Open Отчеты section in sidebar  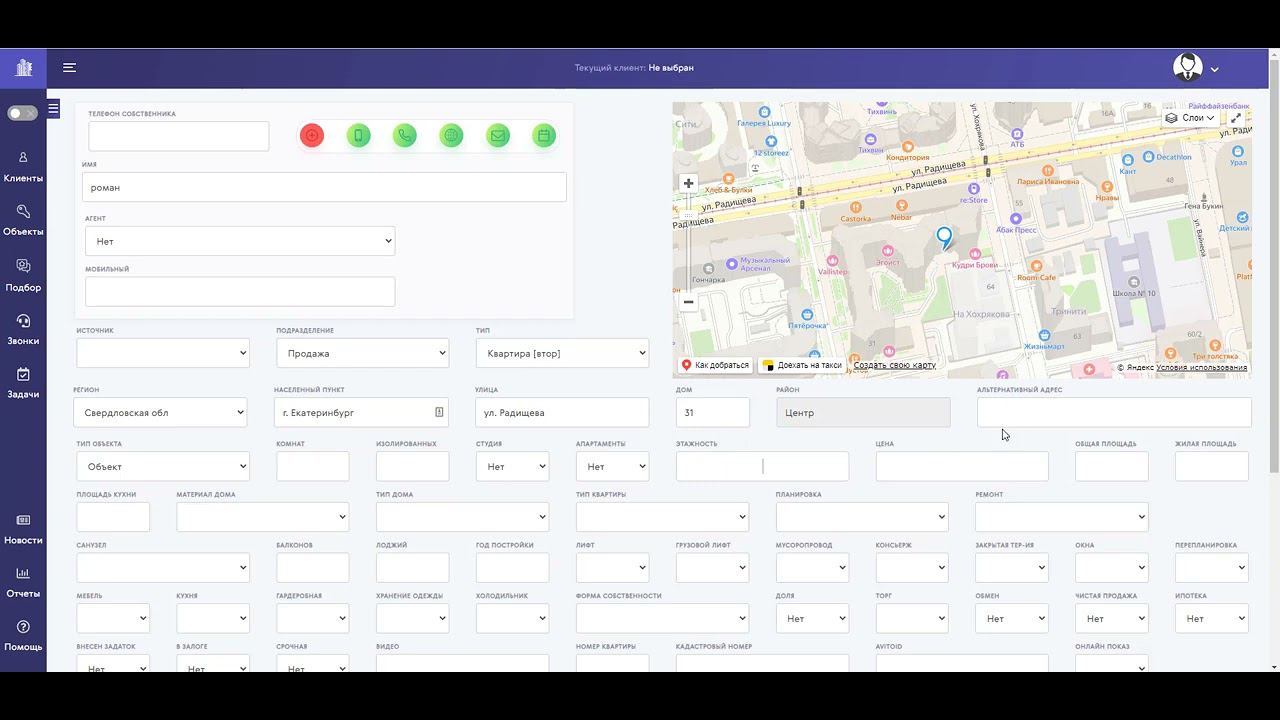[x=23, y=582]
